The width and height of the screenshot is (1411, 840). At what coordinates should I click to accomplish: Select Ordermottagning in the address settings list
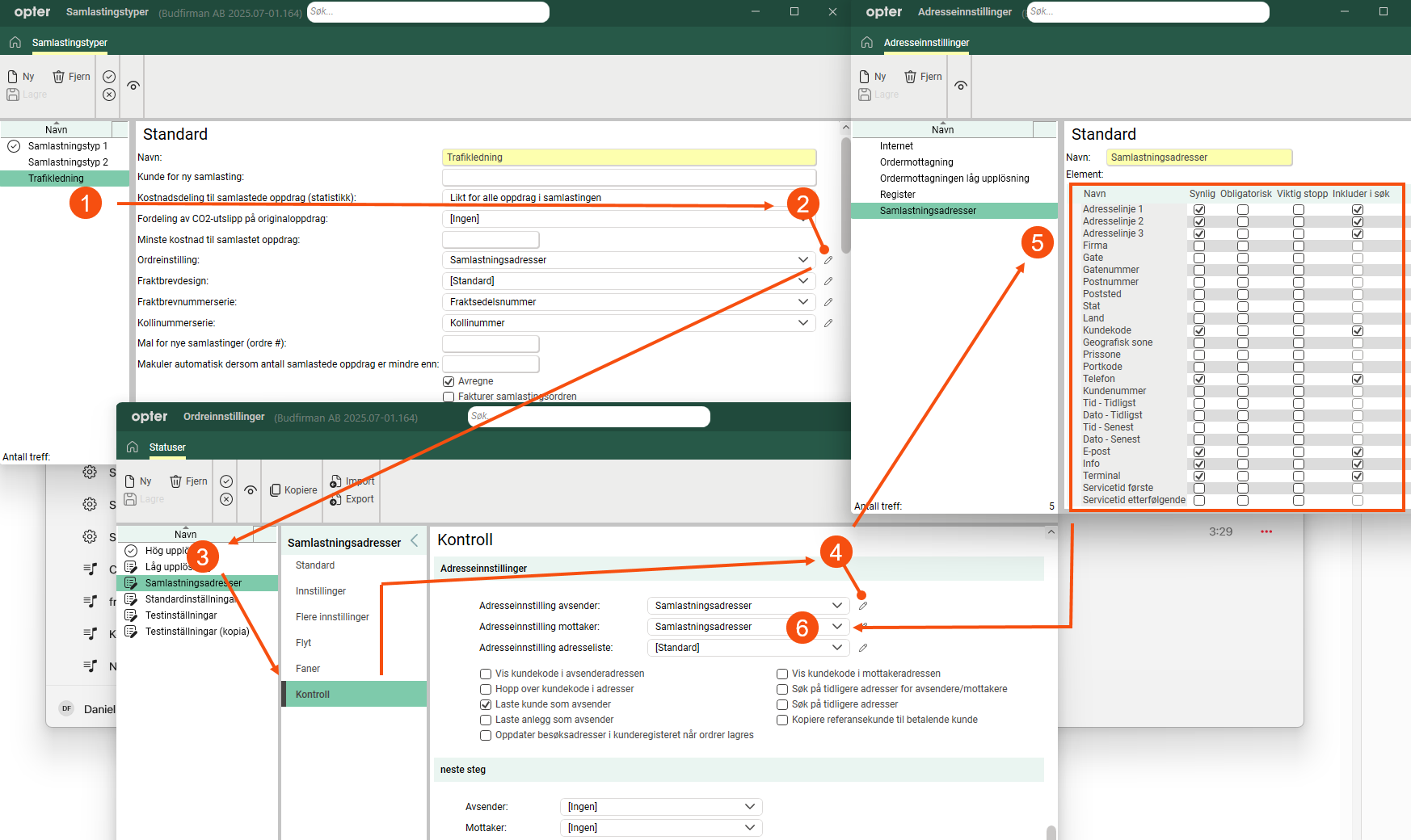click(x=916, y=162)
